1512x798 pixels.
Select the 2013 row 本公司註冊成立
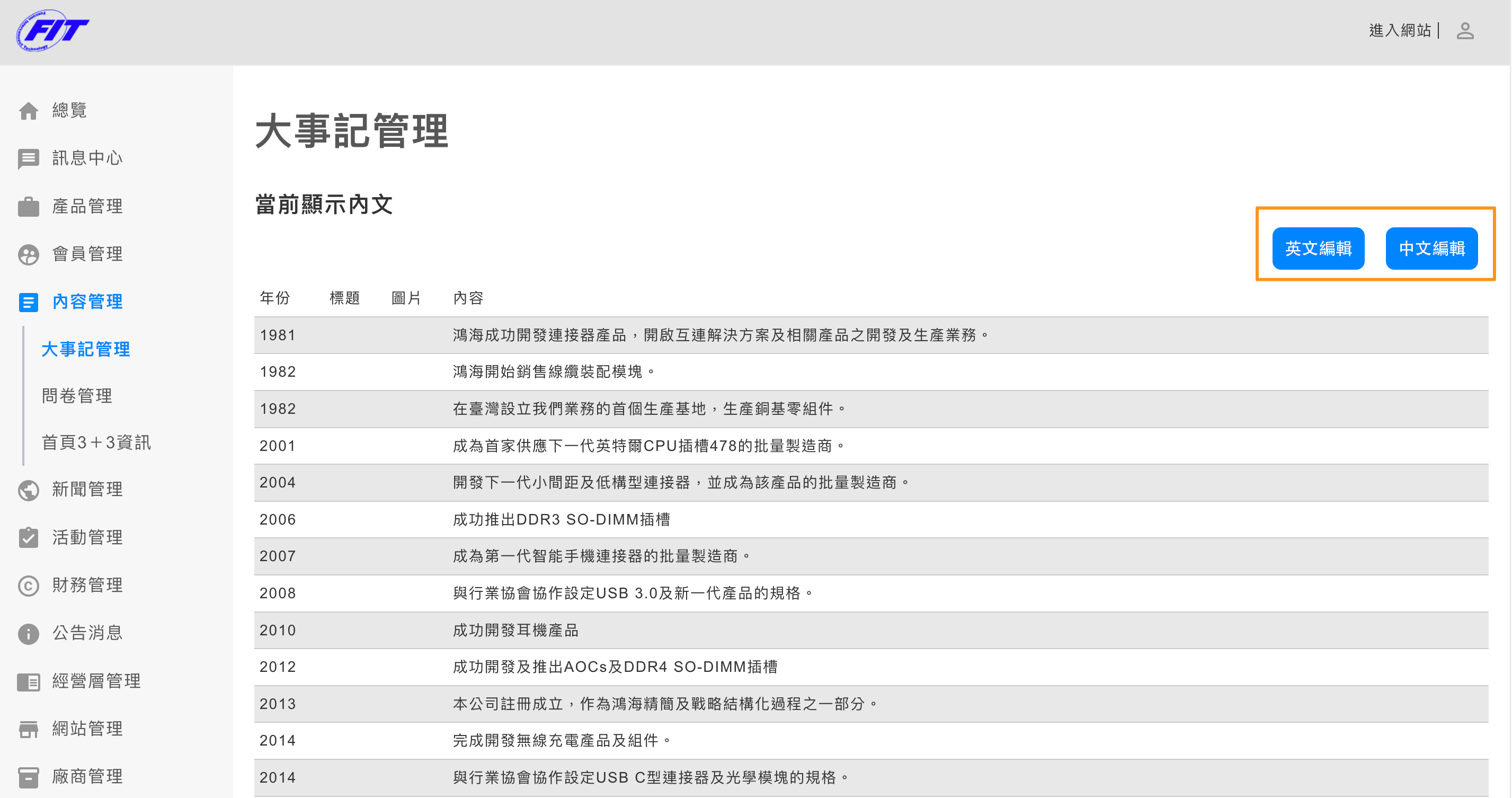pos(871,704)
